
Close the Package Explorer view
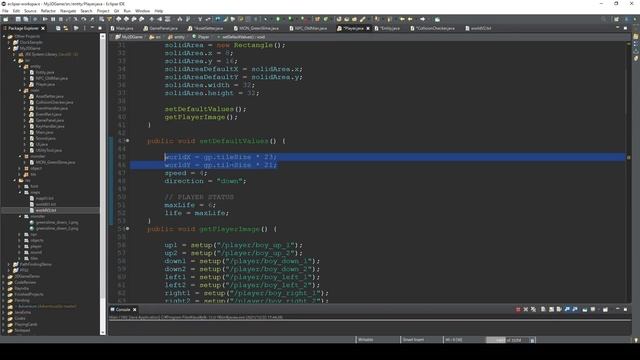click(x=43, y=28)
